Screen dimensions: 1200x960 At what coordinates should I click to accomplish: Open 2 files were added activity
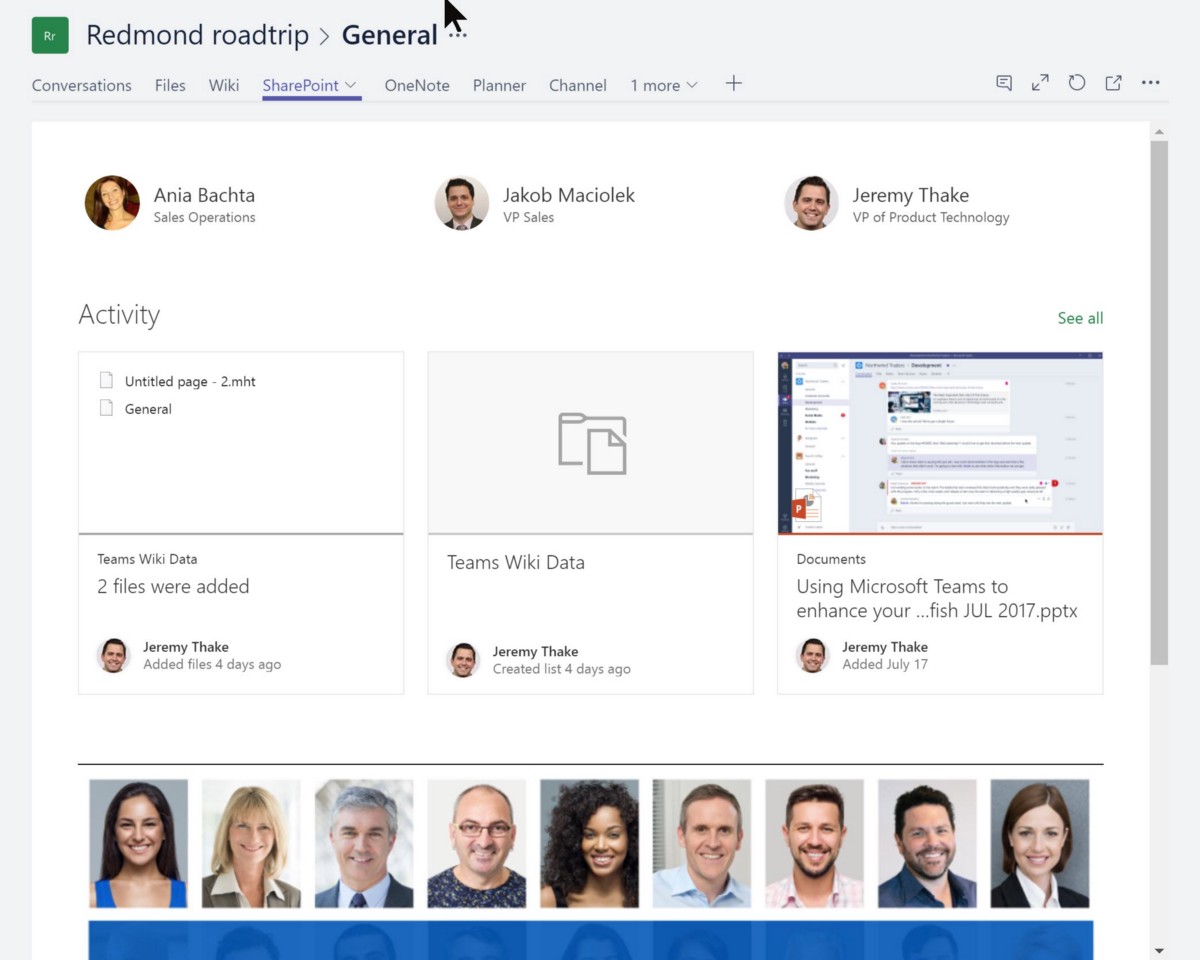[173, 587]
